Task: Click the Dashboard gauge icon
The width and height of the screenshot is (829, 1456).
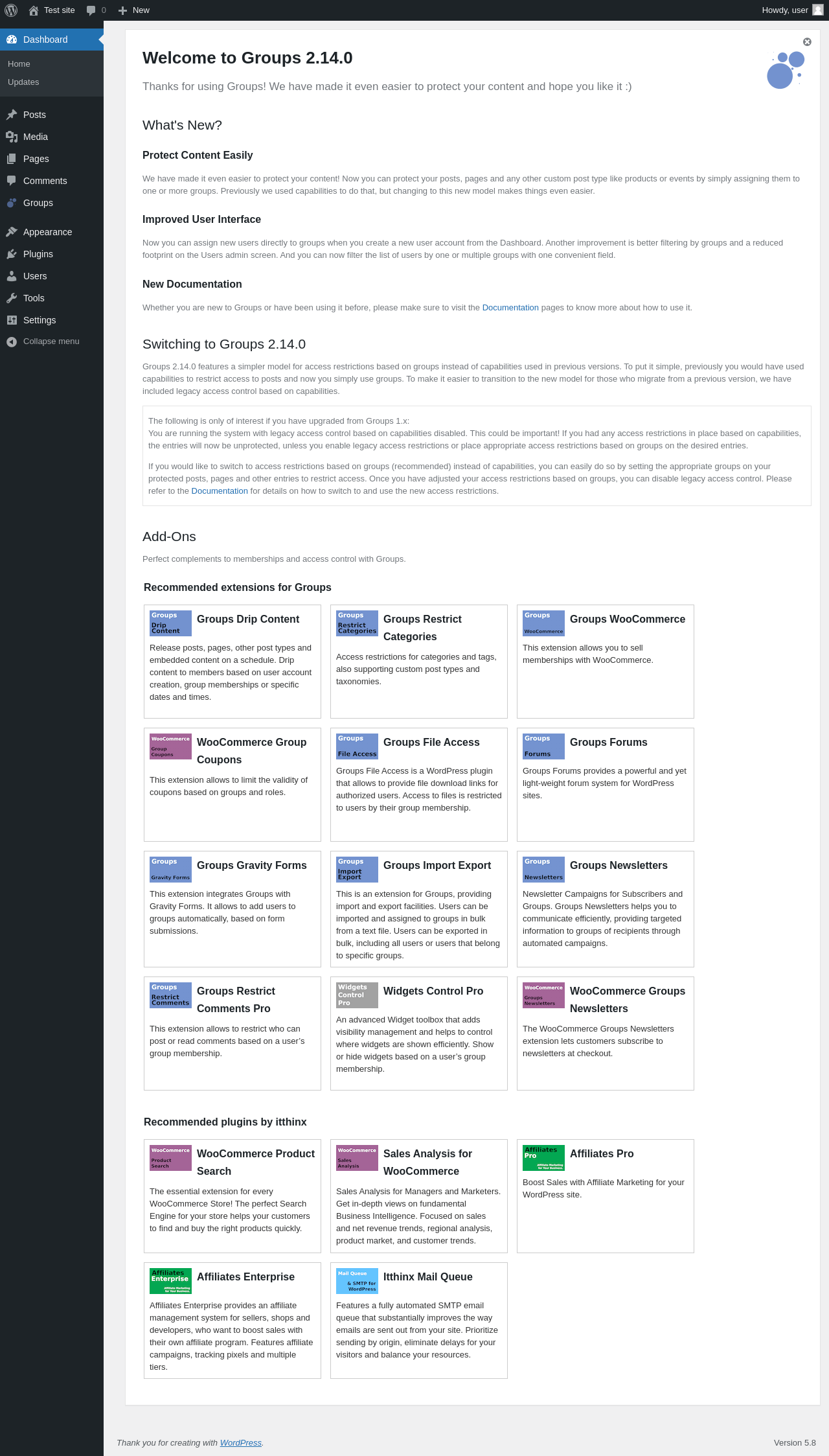Action: tap(12, 40)
